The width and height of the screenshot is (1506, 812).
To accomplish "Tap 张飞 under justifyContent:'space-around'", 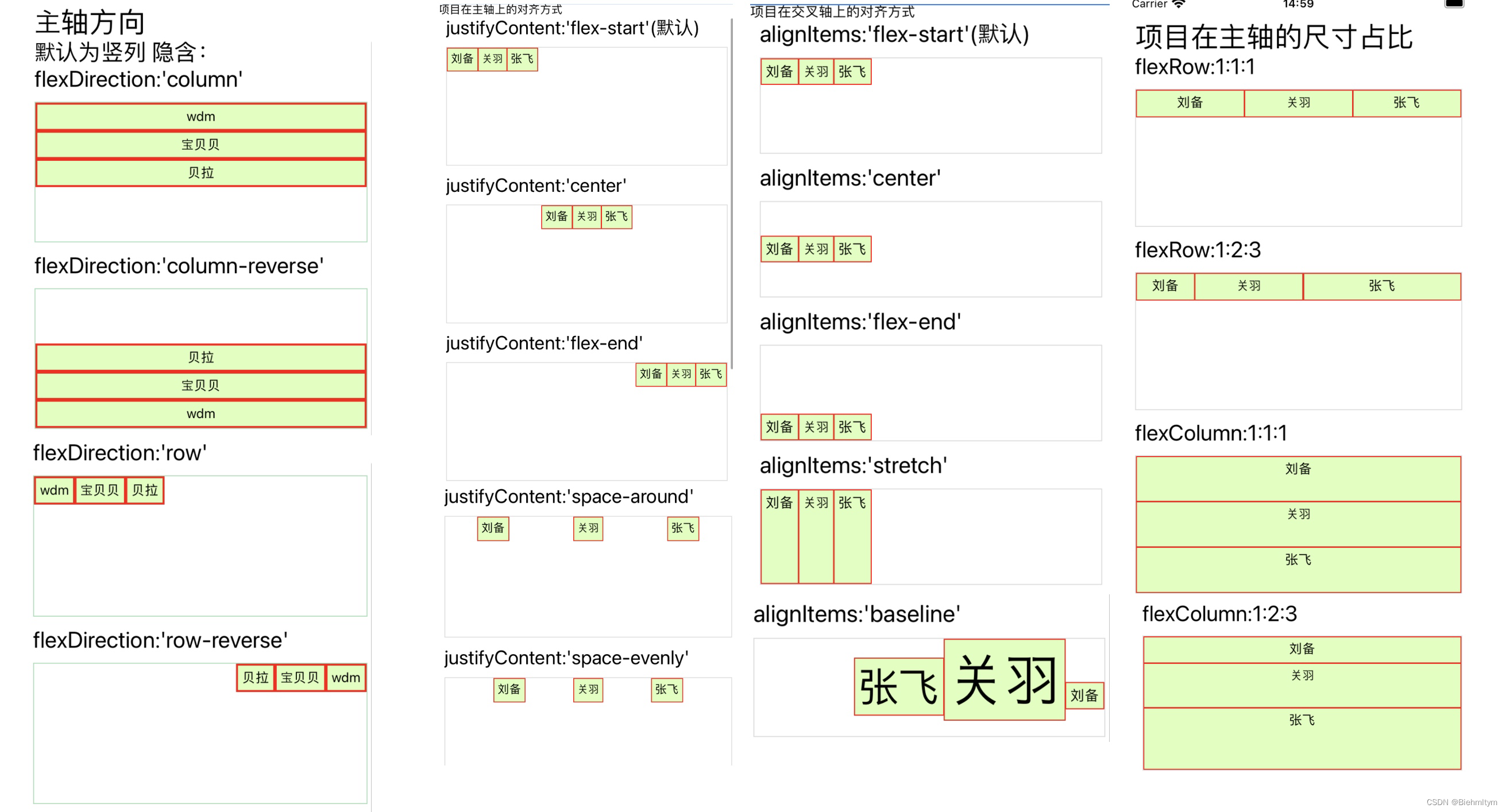I will (x=683, y=528).
